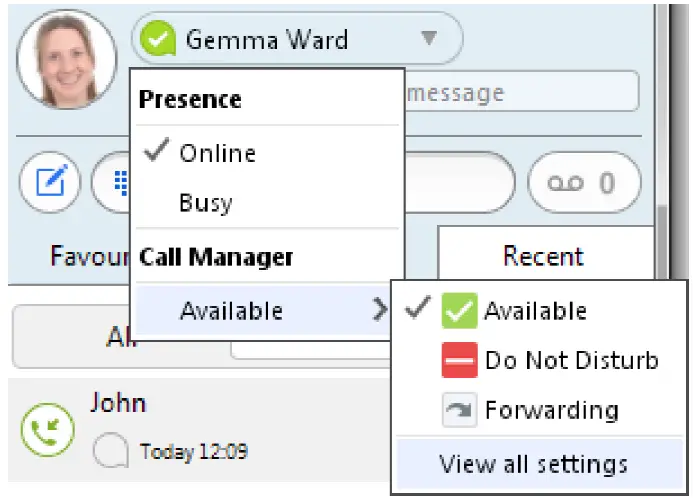Viewport: 695px width, 498px height.
Task: Click the red Do Not Disturb icon
Action: tap(459, 360)
